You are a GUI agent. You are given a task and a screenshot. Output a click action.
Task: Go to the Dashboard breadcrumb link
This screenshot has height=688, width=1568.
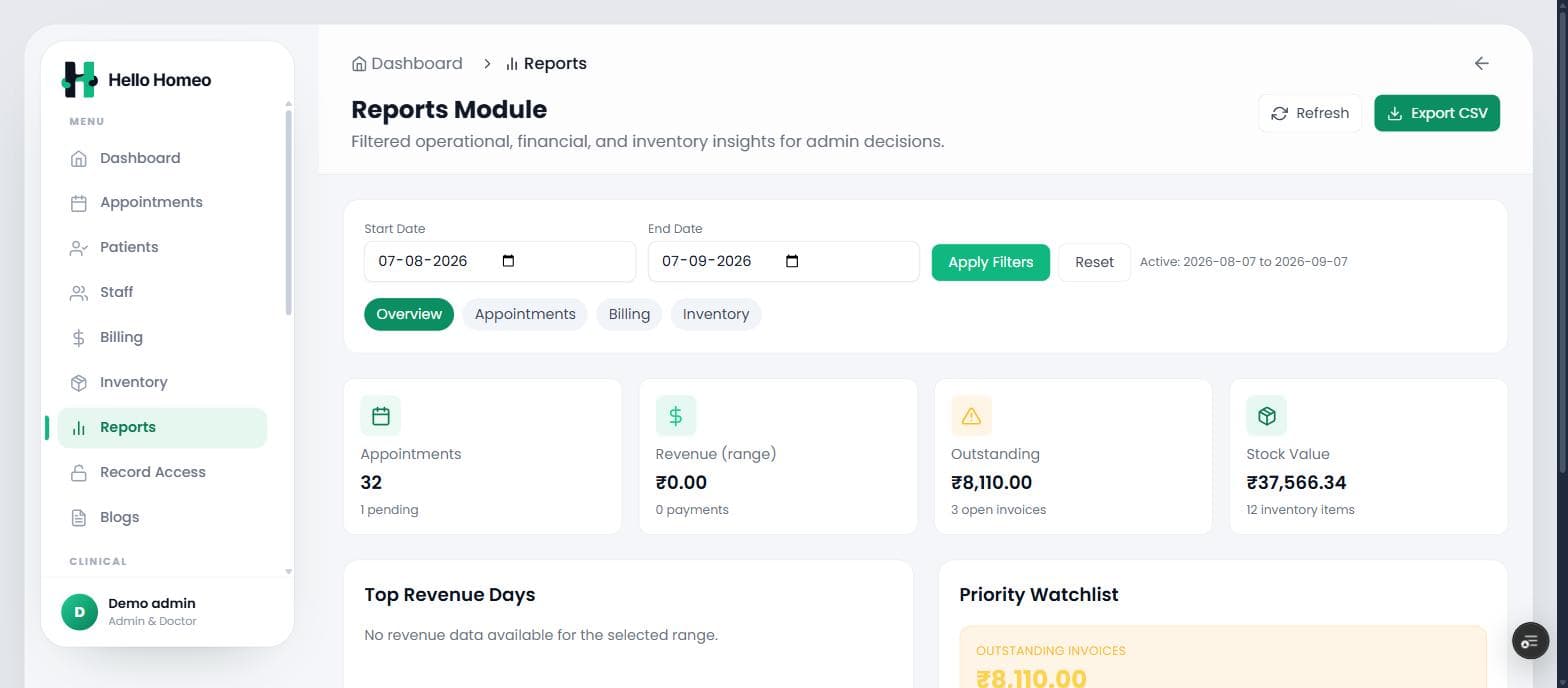(407, 64)
